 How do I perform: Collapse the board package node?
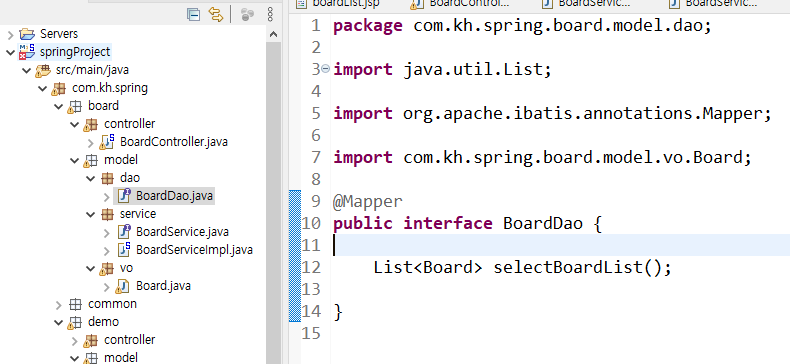click(x=59, y=106)
